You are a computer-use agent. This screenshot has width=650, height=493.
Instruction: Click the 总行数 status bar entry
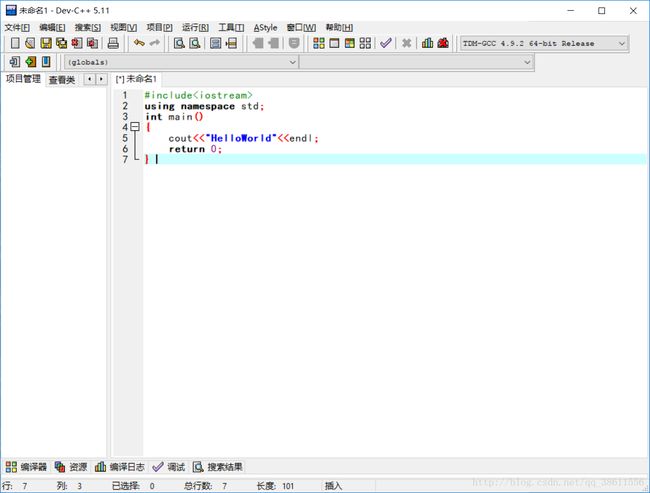(206, 486)
